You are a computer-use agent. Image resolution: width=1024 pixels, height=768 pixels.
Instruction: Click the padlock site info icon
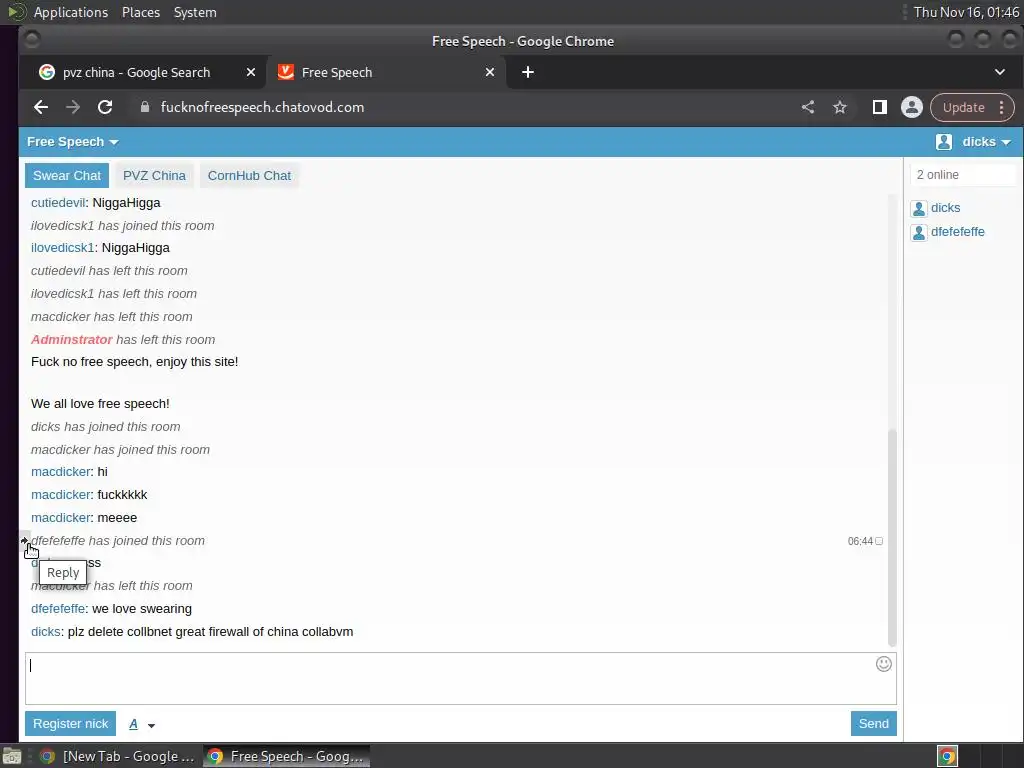coord(145,107)
